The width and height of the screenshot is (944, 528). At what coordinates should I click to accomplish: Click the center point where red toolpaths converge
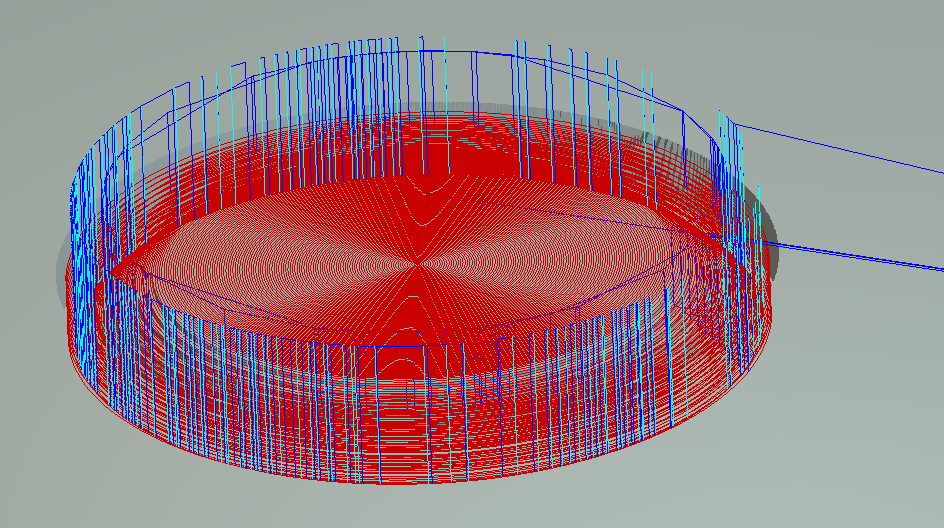(414, 264)
